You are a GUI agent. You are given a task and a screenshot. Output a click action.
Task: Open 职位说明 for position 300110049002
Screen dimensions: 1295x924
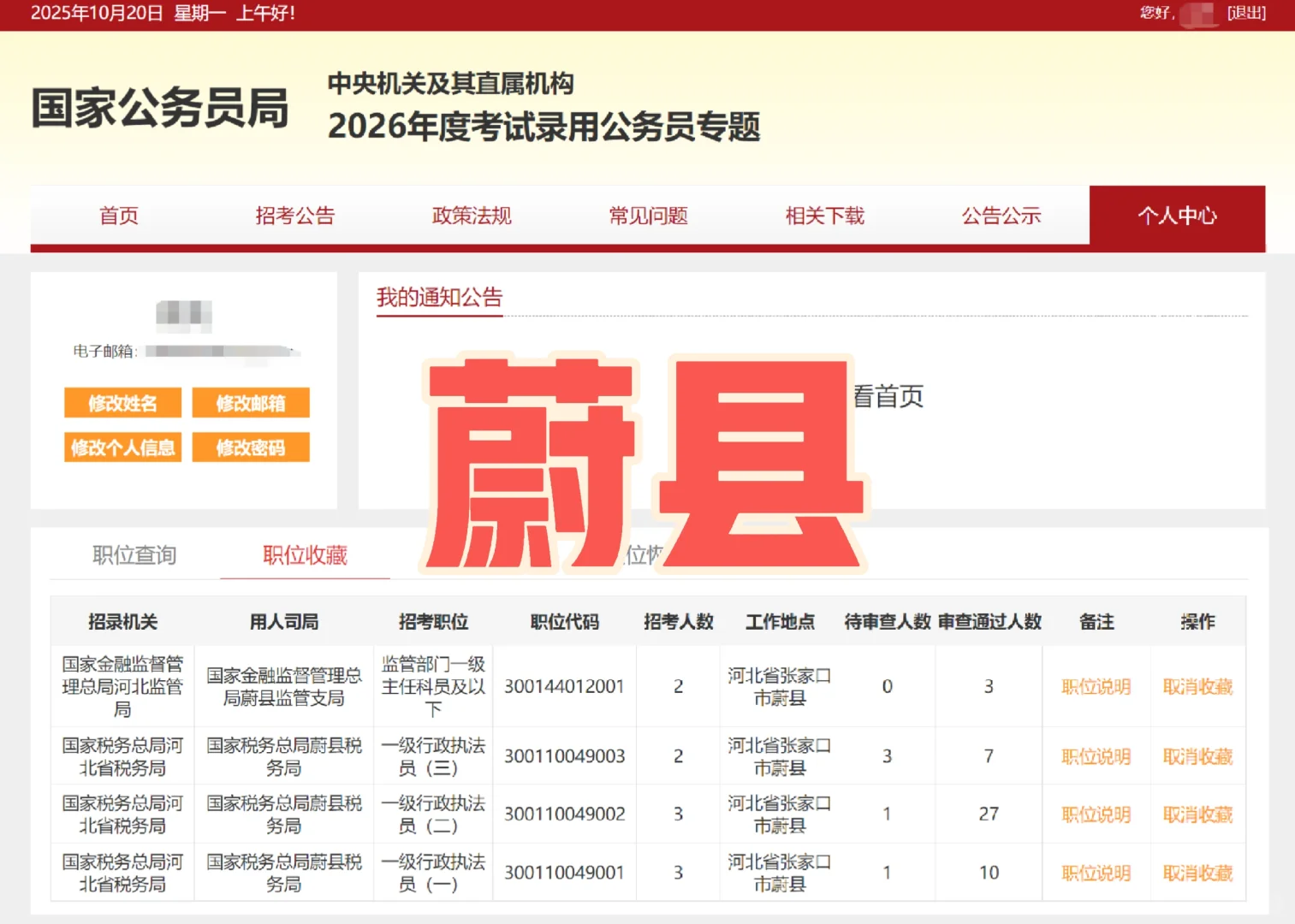point(1096,814)
